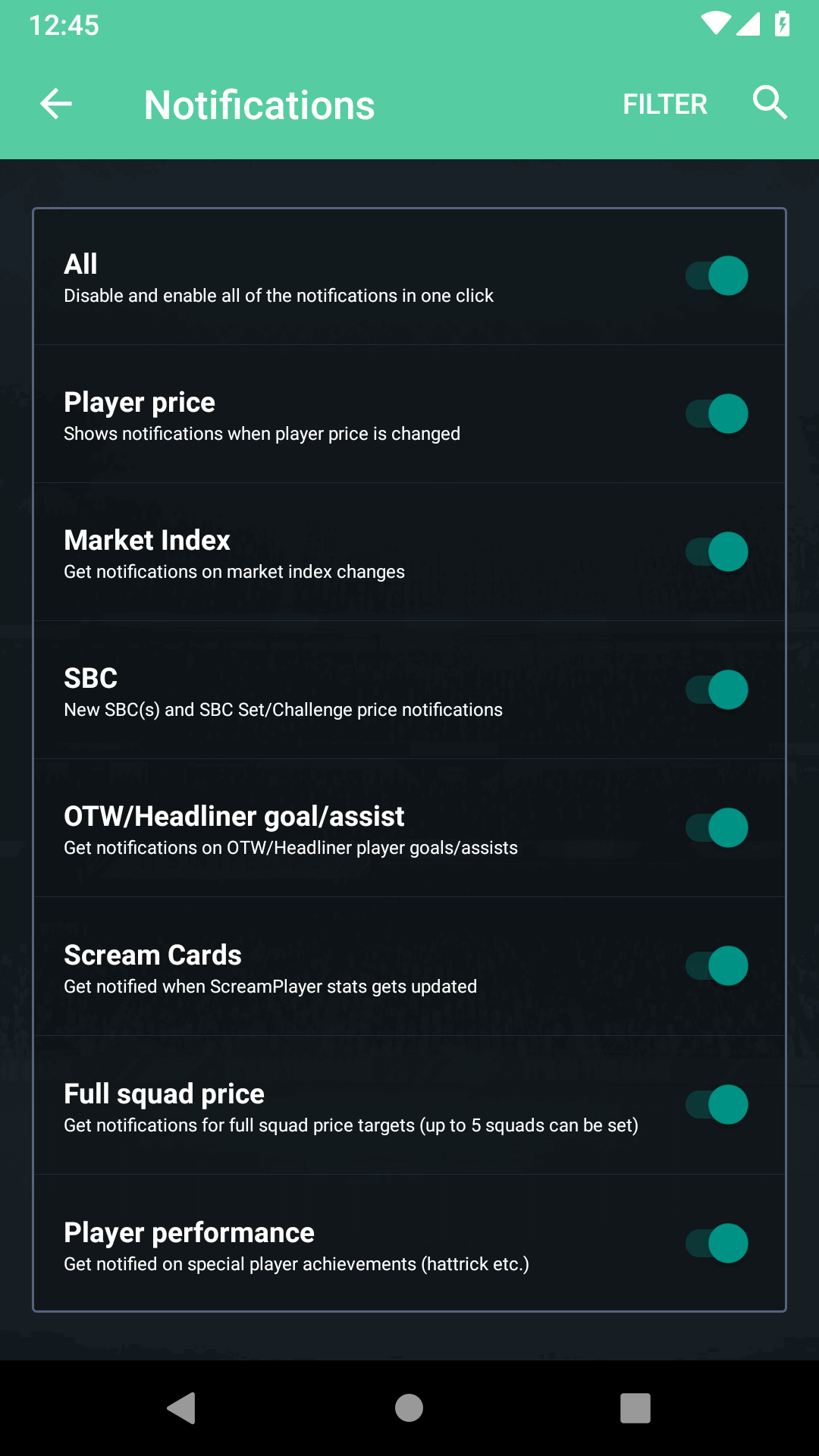Tap Android home circle button
819x1456 pixels.
(409, 1408)
